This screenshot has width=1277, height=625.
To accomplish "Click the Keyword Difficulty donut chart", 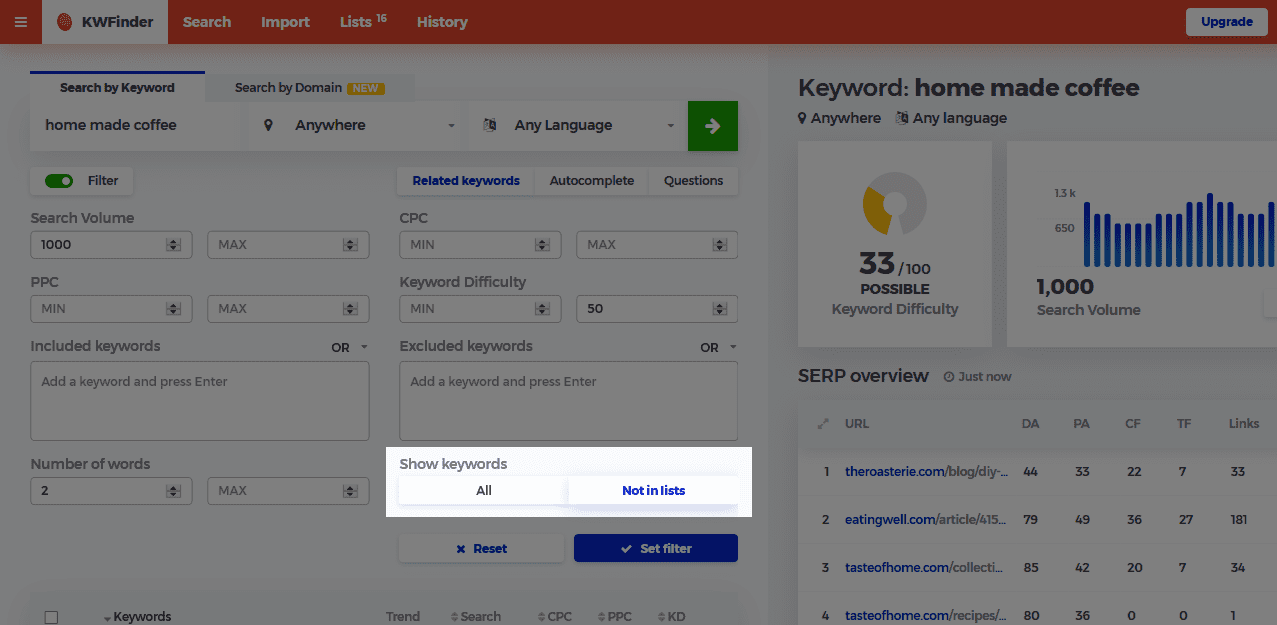I will (895, 204).
